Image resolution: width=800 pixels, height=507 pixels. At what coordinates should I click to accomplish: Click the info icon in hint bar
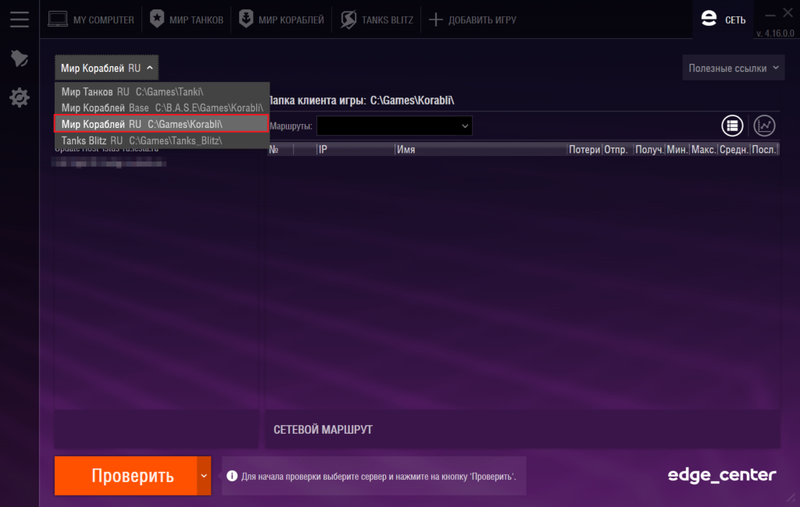[x=232, y=476]
